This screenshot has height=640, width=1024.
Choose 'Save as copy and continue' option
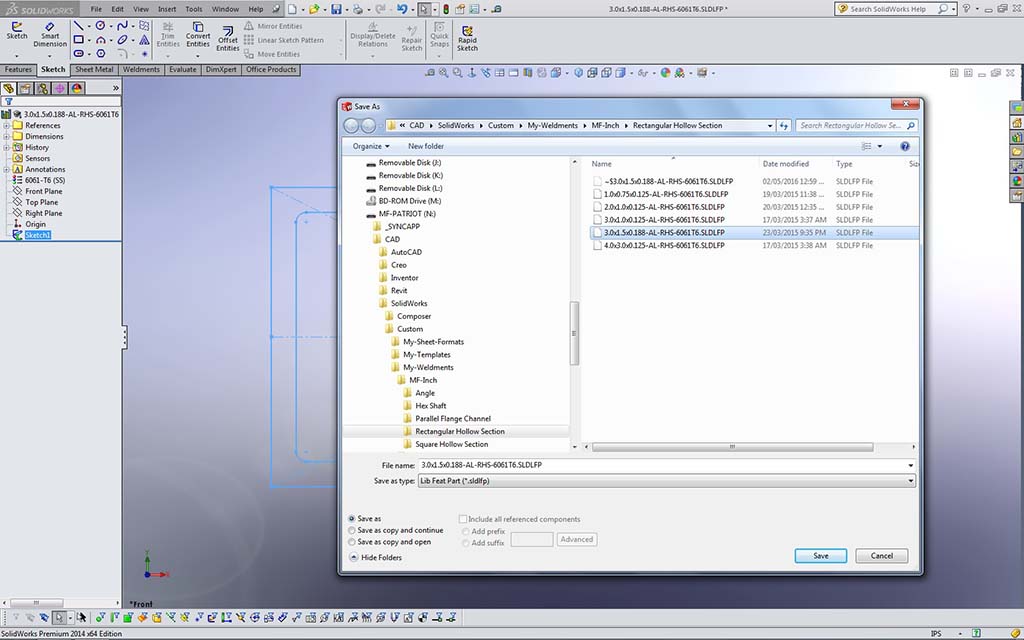click(x=352, y=531)
